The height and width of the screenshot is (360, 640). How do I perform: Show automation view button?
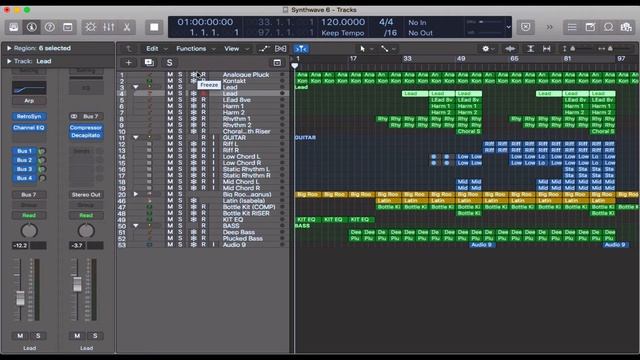264,49
